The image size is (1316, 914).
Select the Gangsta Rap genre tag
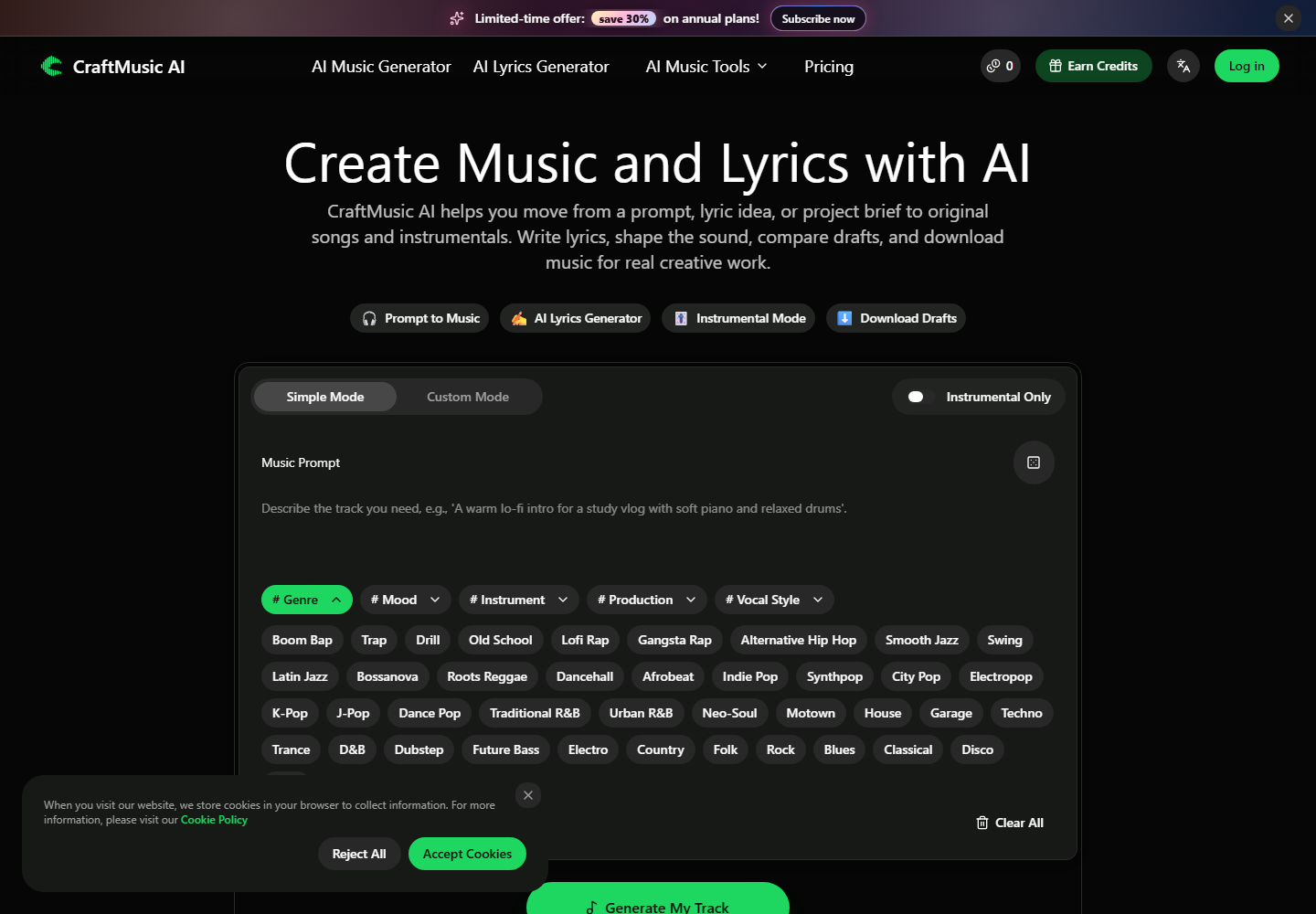pos(674,640)
